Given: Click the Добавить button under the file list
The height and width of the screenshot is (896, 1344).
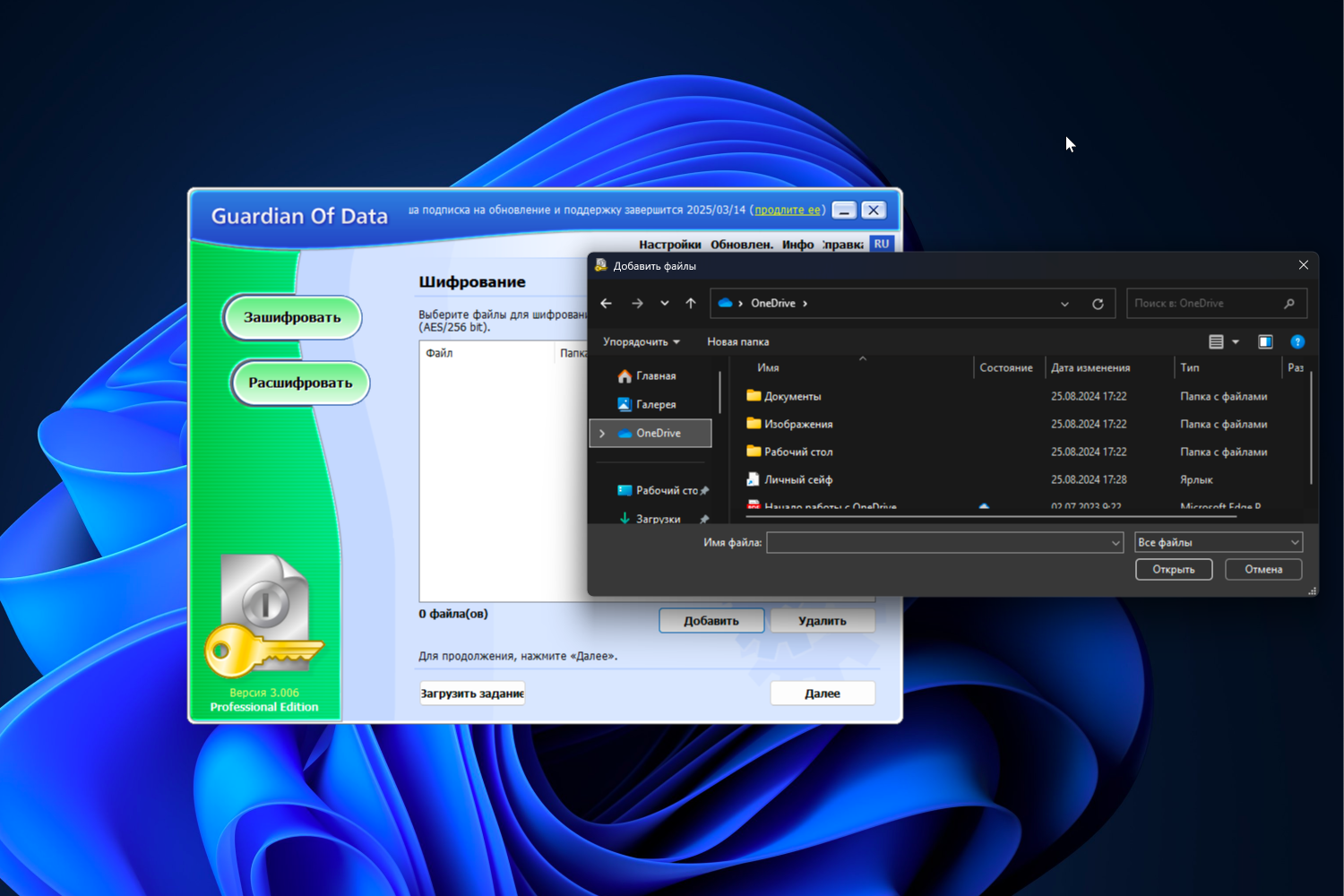Looking at the screenshot, I should [711, 621].
